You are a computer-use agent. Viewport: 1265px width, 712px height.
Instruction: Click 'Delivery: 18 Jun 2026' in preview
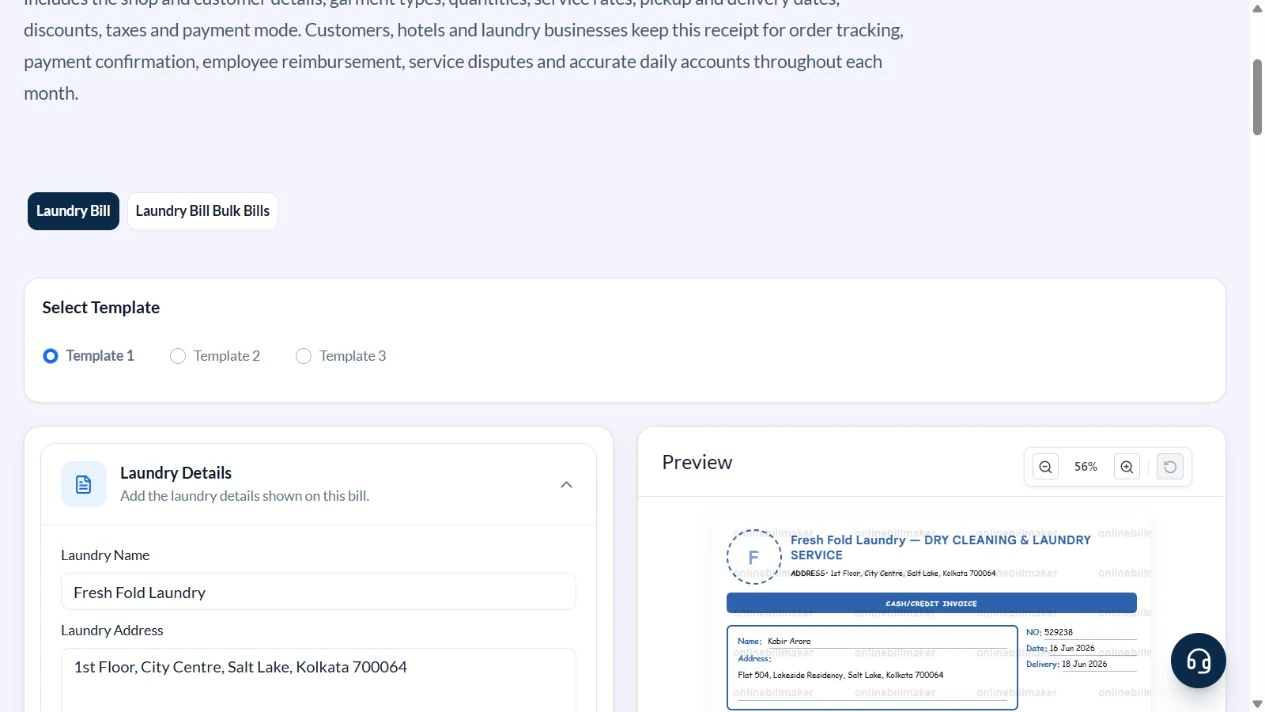(x=1066, y=664)
